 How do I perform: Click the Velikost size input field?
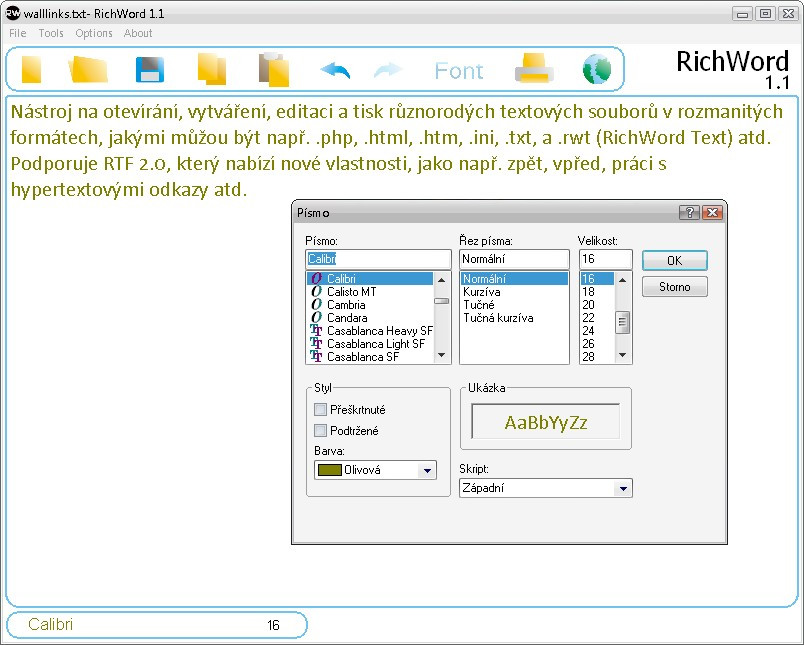tap(606, 259)
